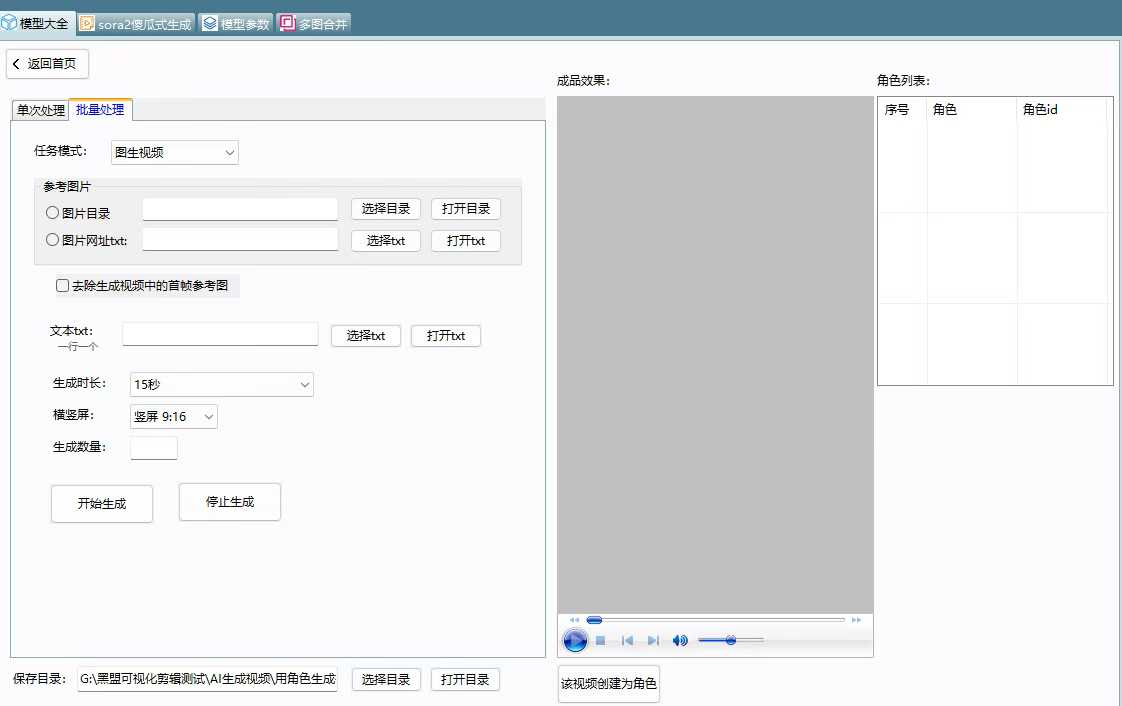Image resolution: width=1122 pixels, height=706 pixels.
Task: Click the stop button in the player
Action: (601, 640)
